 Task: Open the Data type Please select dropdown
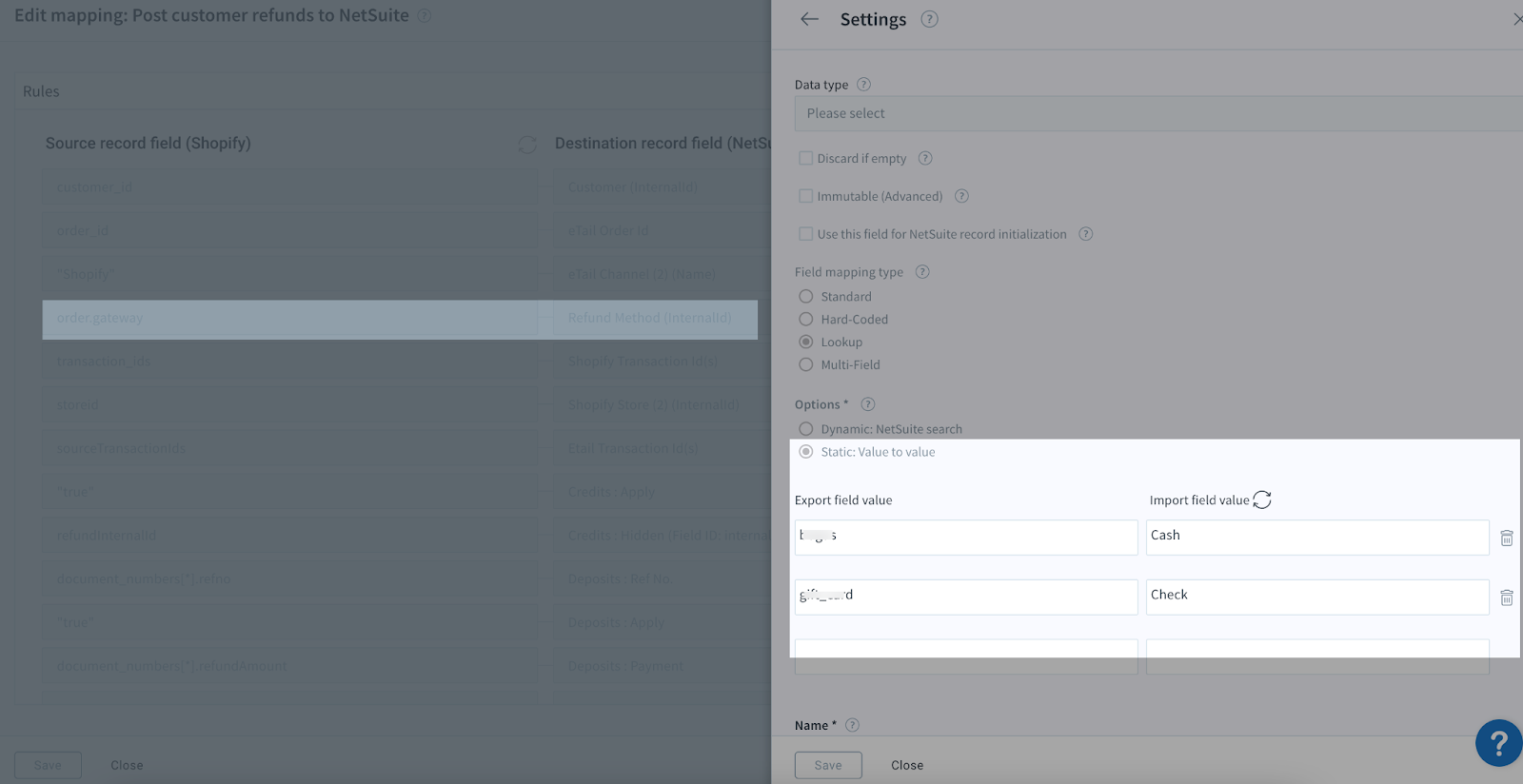tap(1158, 113)
